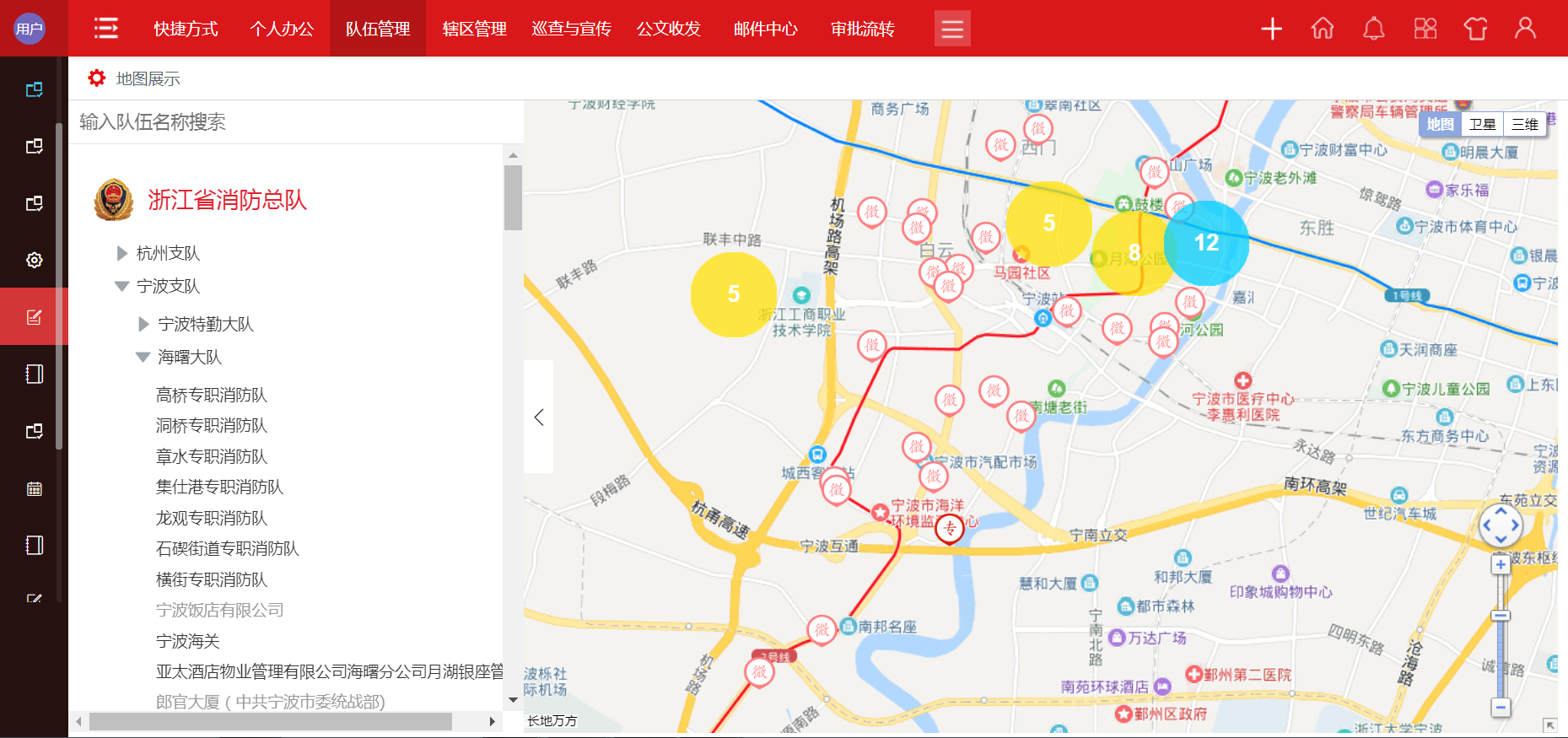
Task: Expand the 宁波特勤大队 node
Action: click(143, 324)
